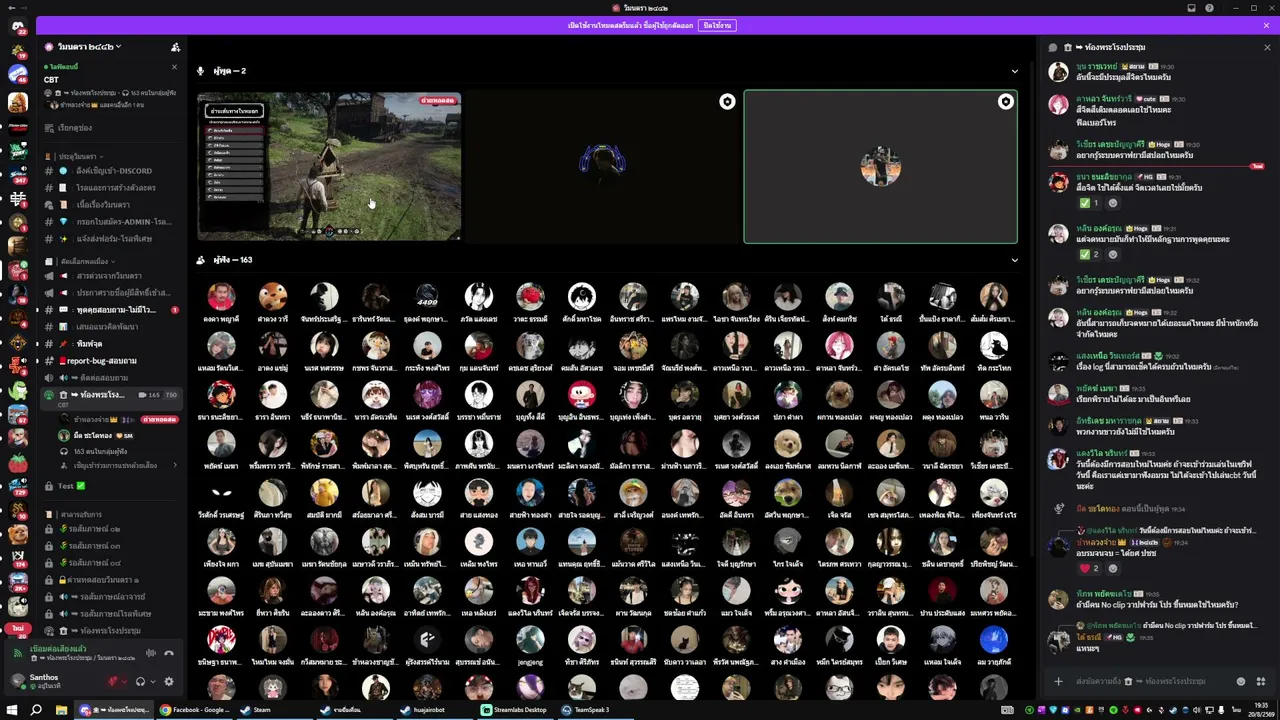1280x720 pixels.
Task: Click the ใหม่ new mentions pill in server rail
Action: pyautogui.click(x=17, y=628)
